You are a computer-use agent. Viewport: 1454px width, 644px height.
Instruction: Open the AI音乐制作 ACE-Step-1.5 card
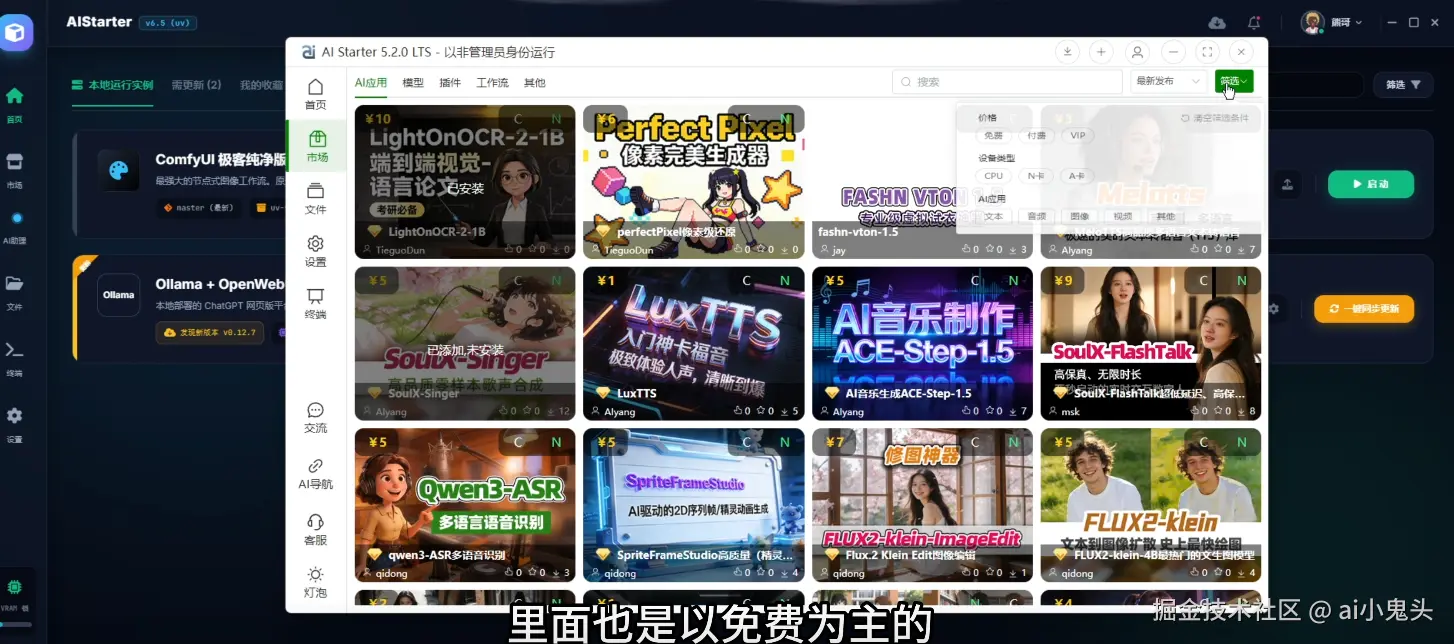[x=922, y=343]
